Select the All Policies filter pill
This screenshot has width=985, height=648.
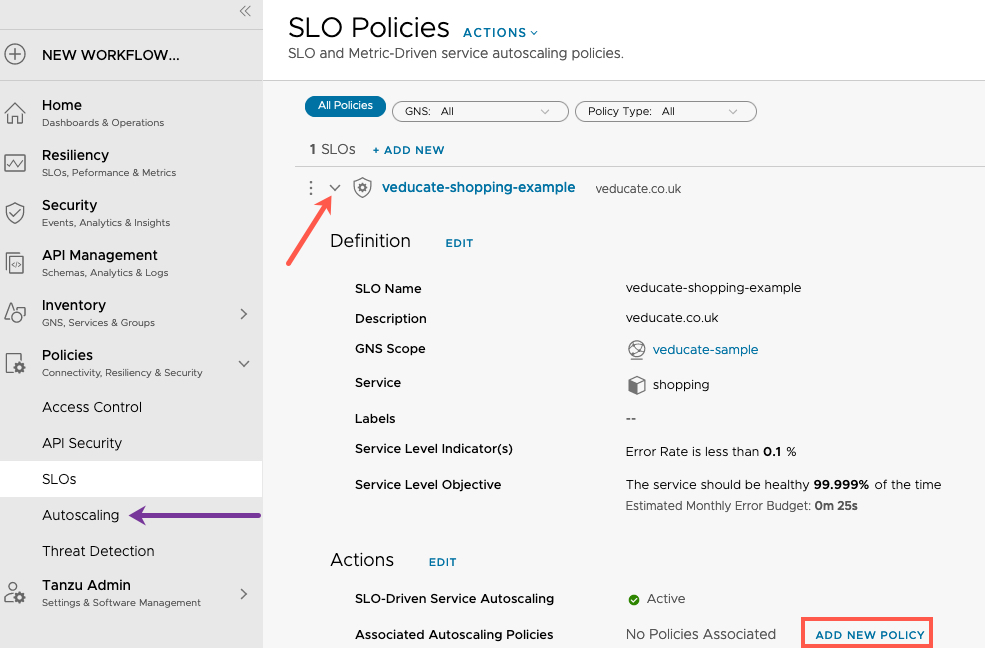[345, 105]
